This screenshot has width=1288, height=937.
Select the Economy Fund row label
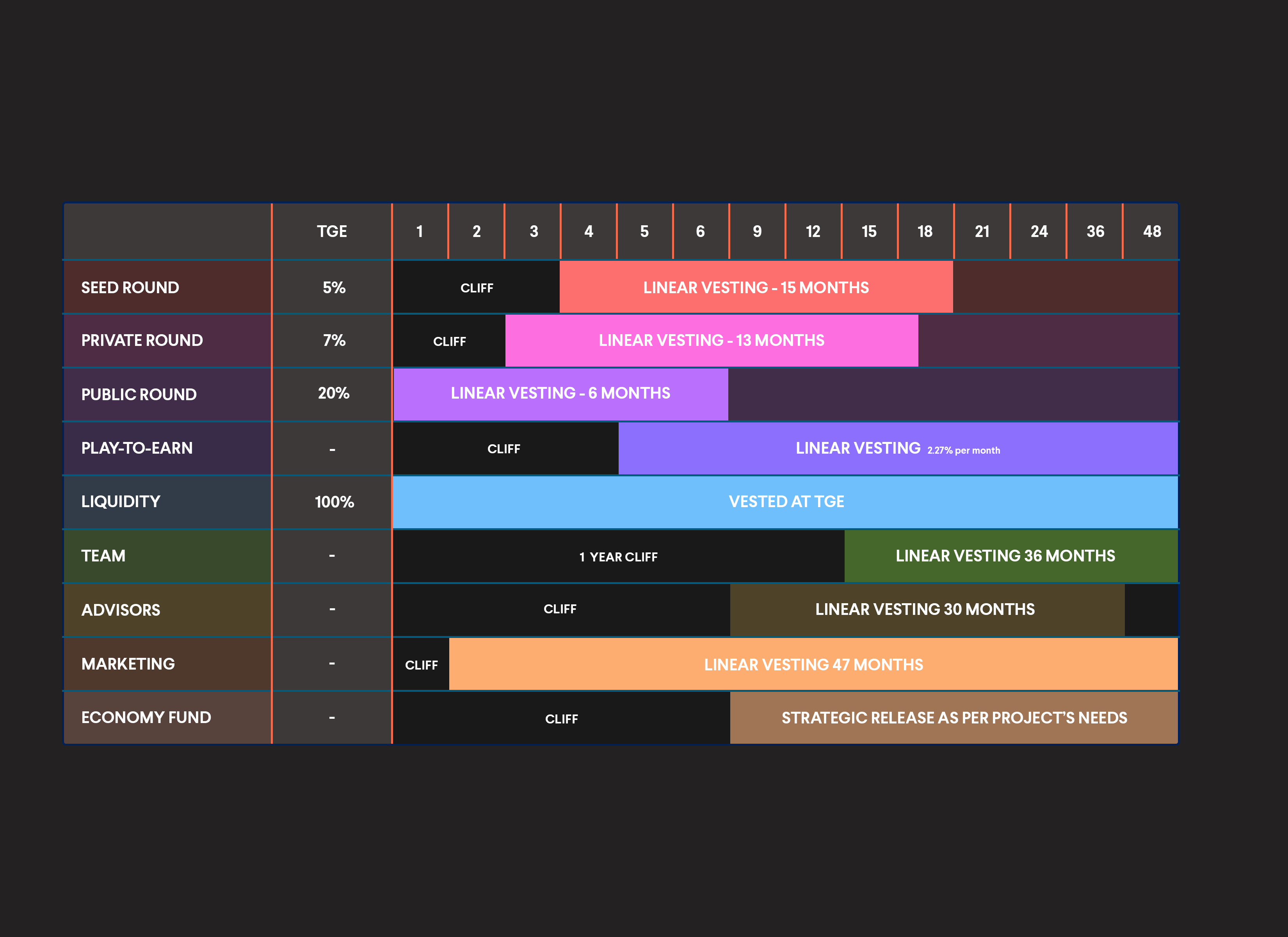(146, 718)
